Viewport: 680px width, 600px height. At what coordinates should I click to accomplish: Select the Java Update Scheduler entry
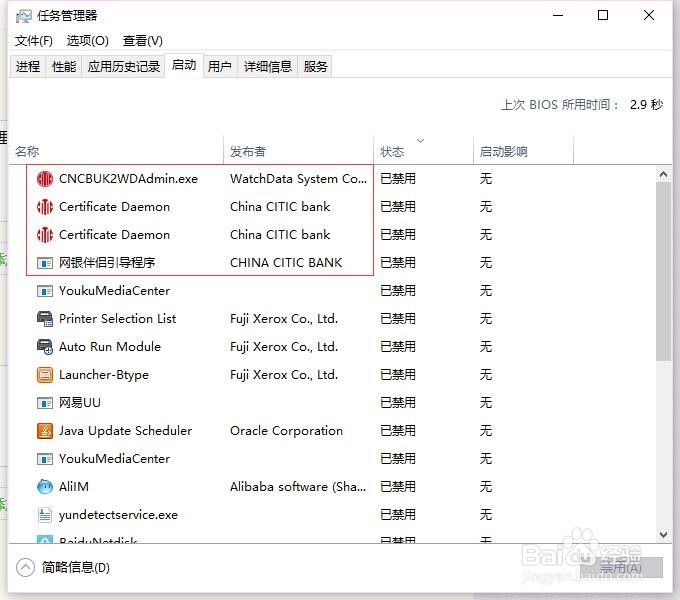[125, 430]
